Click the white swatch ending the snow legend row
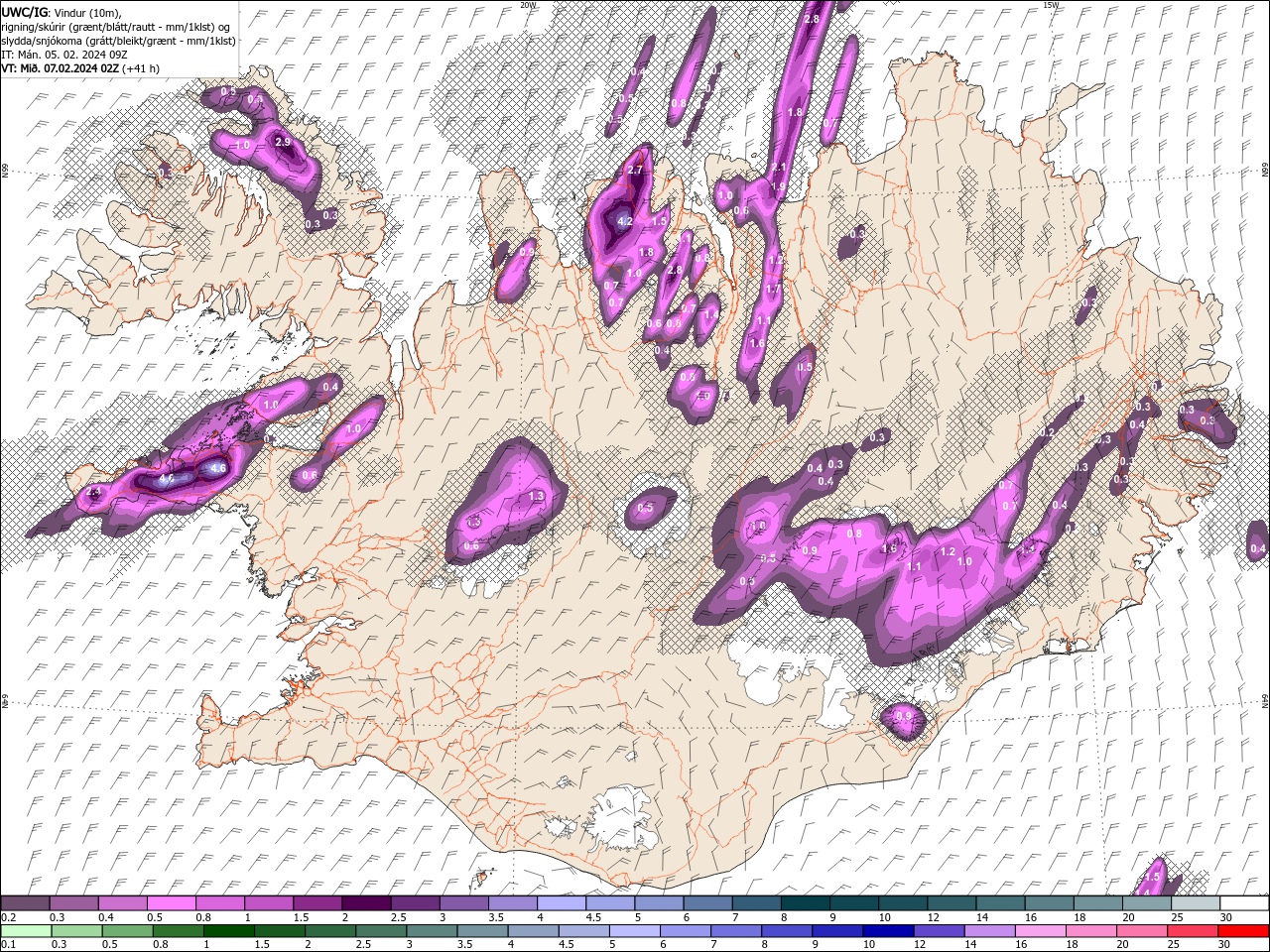This screenshot has height=952, width=1270. click(1244, 903)
